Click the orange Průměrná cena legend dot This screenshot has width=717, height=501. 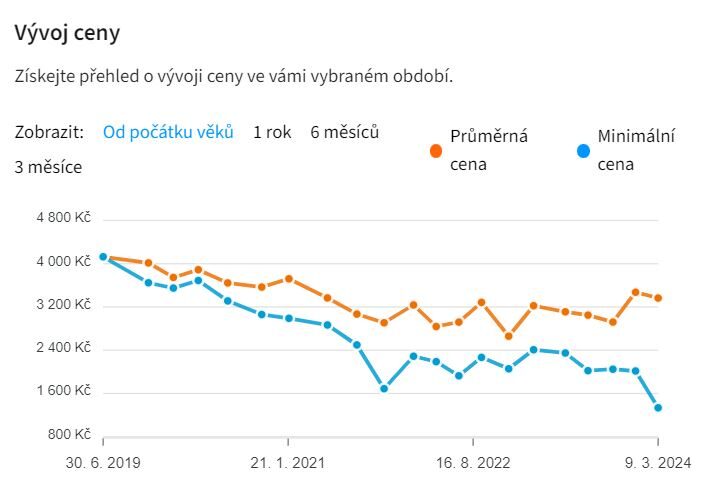(436, 151)
